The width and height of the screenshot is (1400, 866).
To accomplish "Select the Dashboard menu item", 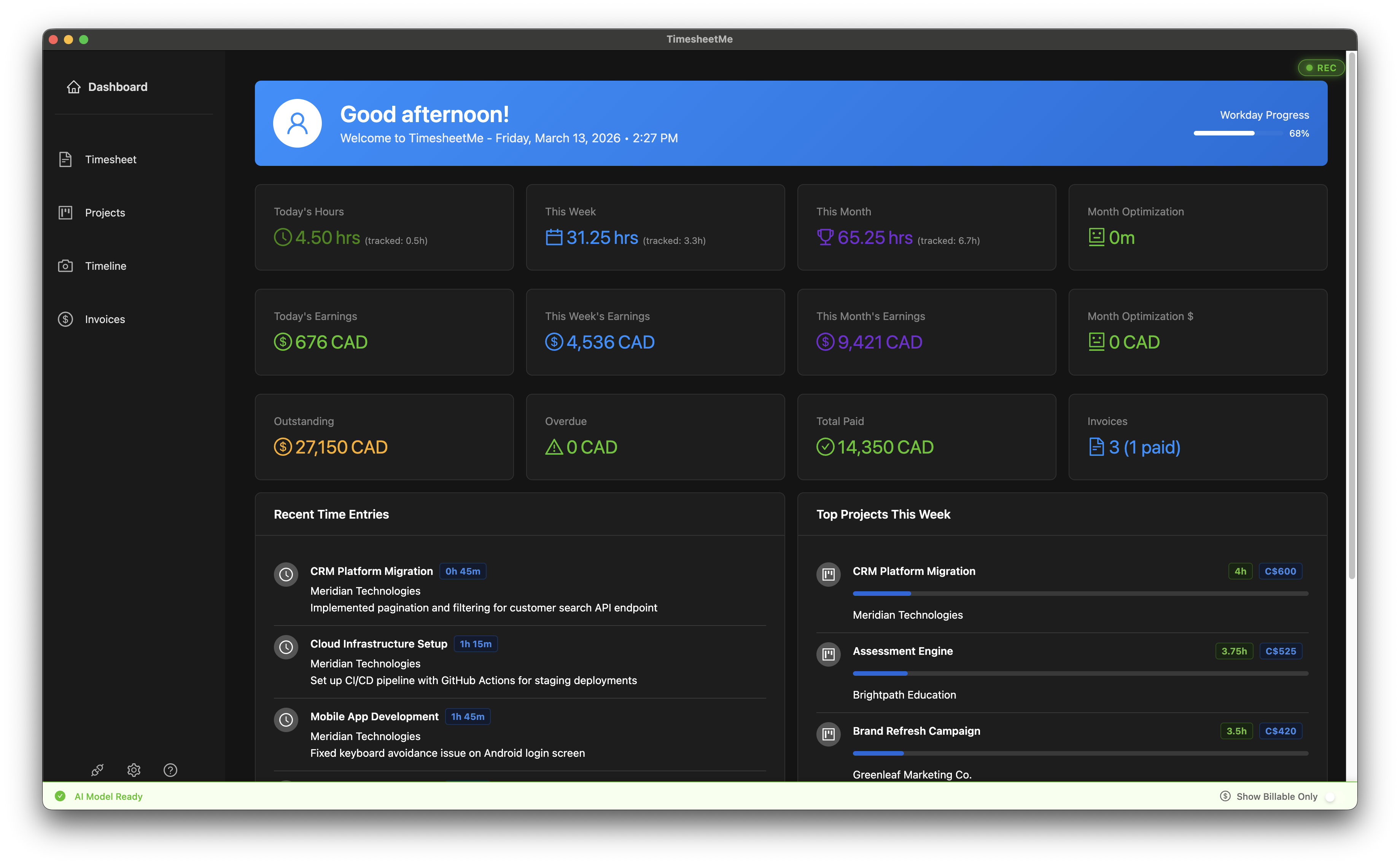I will 118,87.
